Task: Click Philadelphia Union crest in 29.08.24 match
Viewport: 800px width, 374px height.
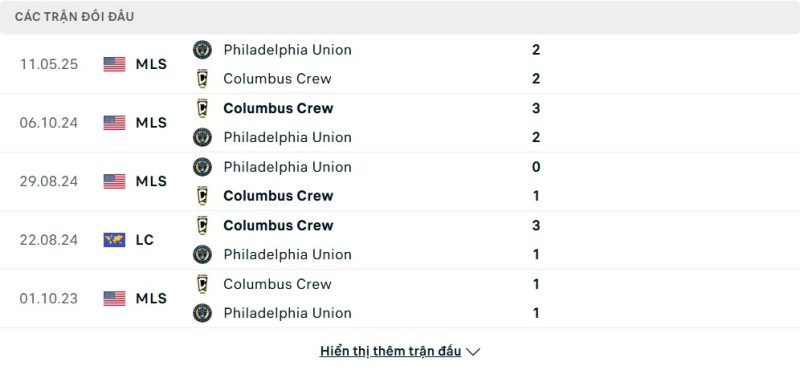Action: [x=202, y=167]
